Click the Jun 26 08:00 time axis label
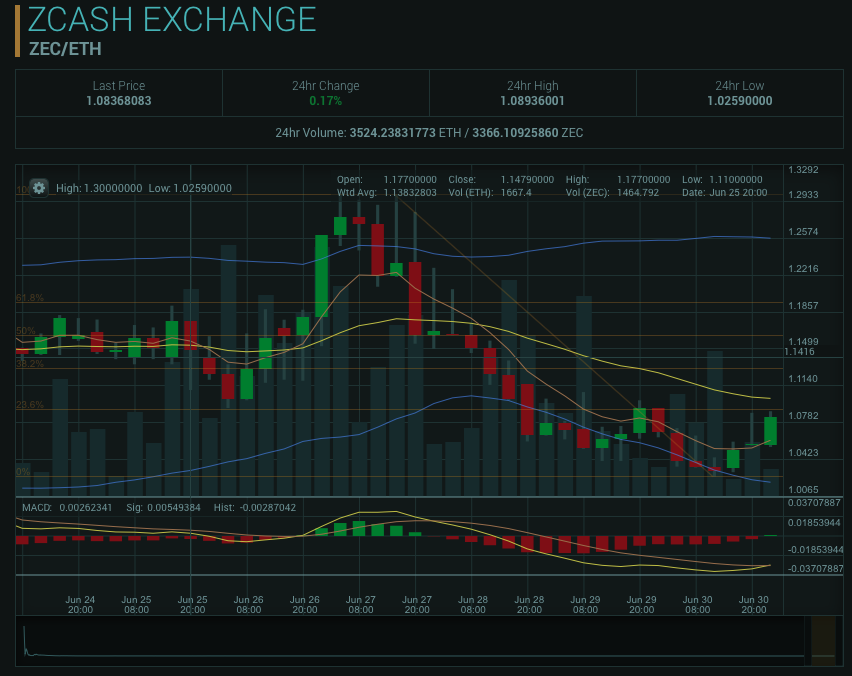The image size is (852, 676). 248,604
